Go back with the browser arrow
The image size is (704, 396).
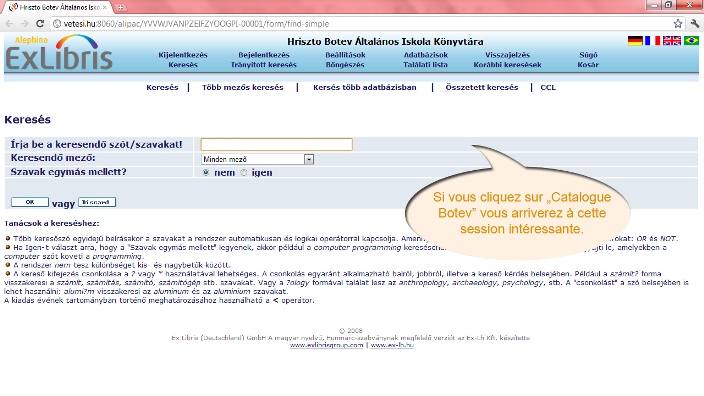pos(9,23)
